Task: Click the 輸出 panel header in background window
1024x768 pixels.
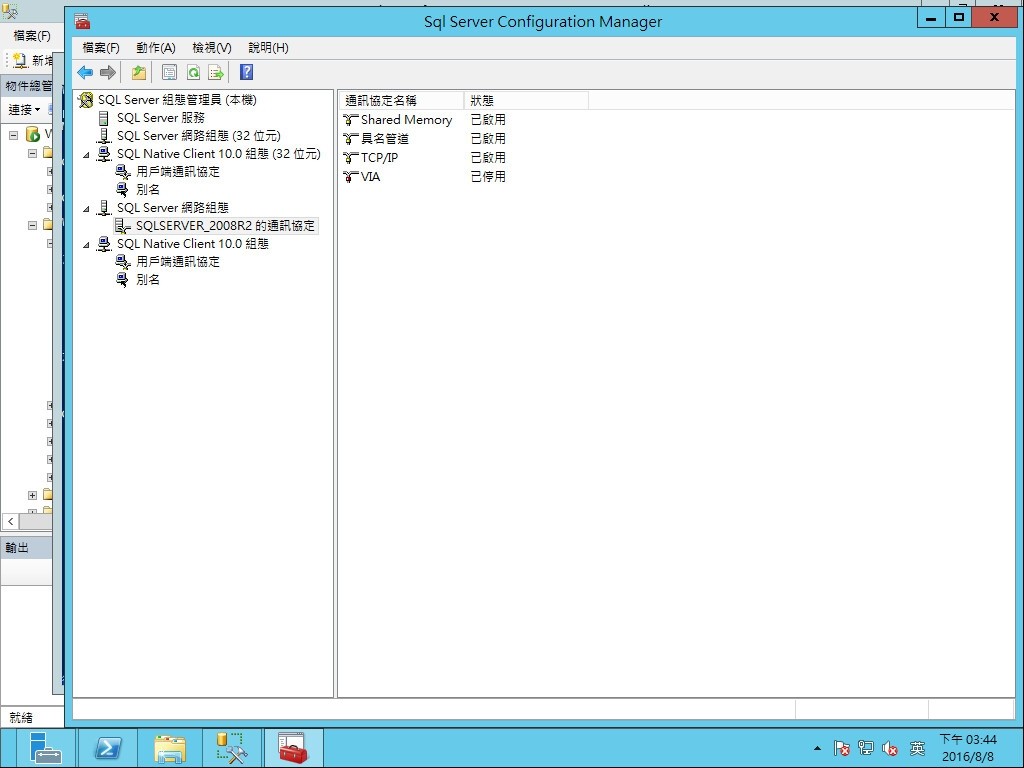Action: pos(26,548)
